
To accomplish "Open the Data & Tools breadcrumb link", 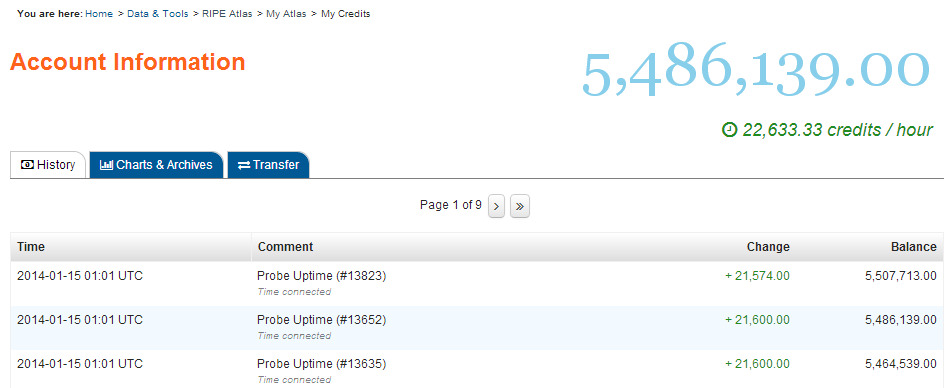I will pos(157,13).
